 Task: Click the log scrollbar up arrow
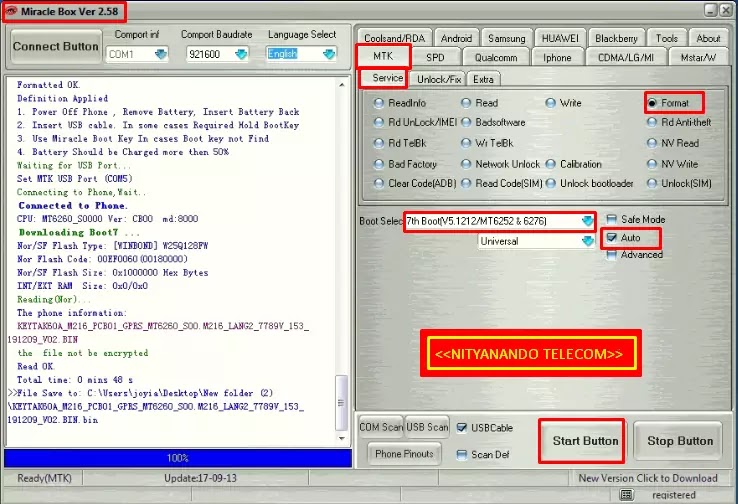pyautogui.click(x=342, y=85)
